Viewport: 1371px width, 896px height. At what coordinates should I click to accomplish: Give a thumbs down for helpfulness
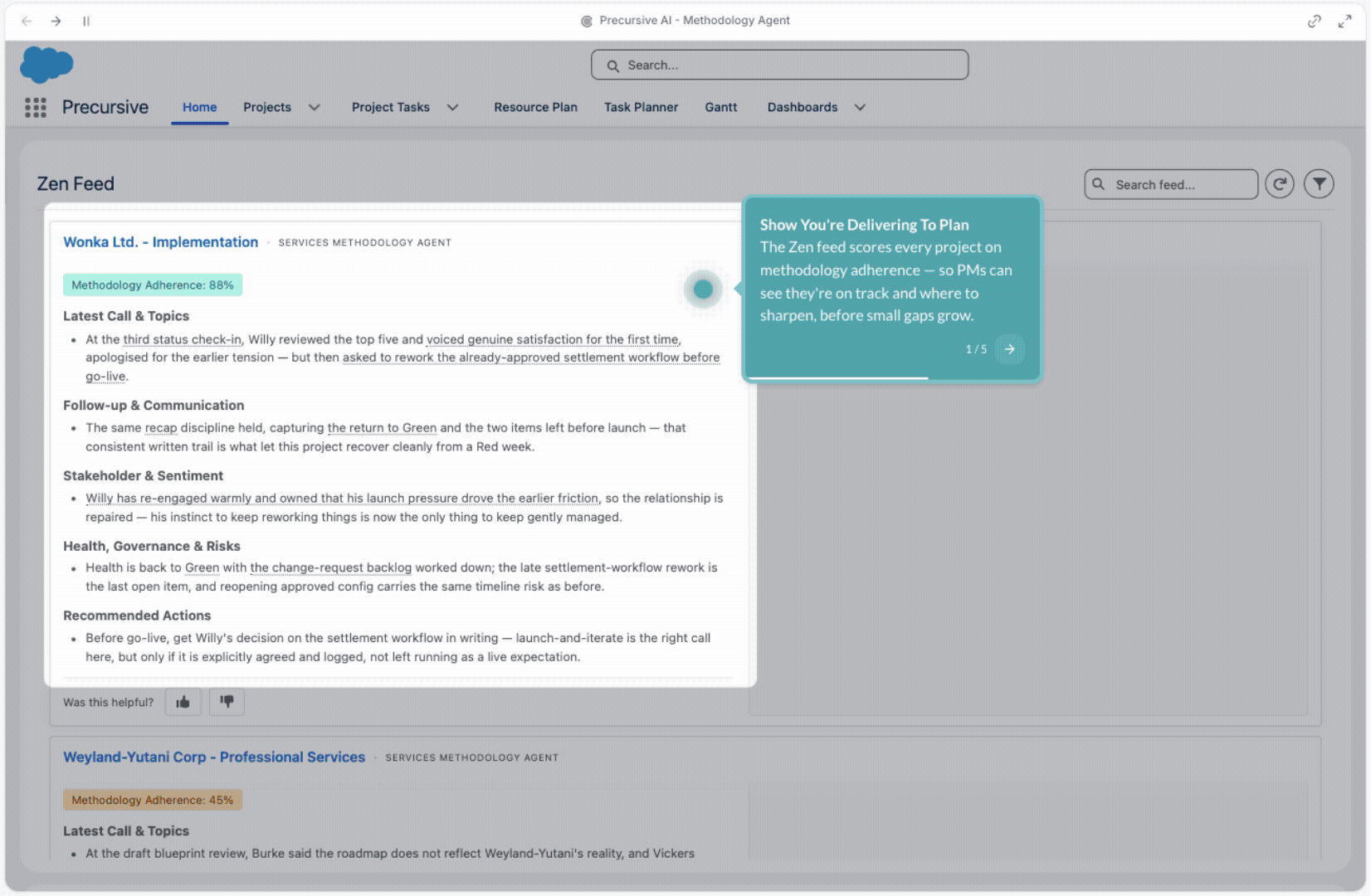point(227,702)
